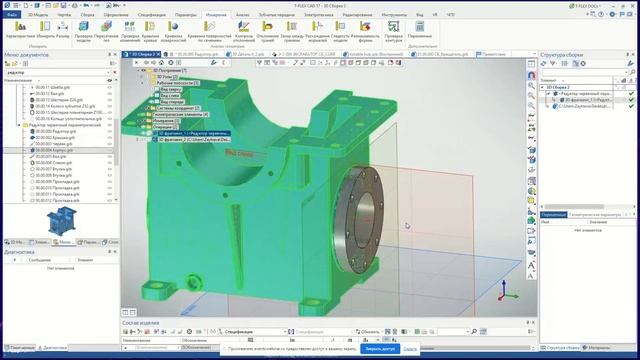
Task: Select Вид сверху work plane in tree
Action: pyautogui.click(x=171, y=89)
